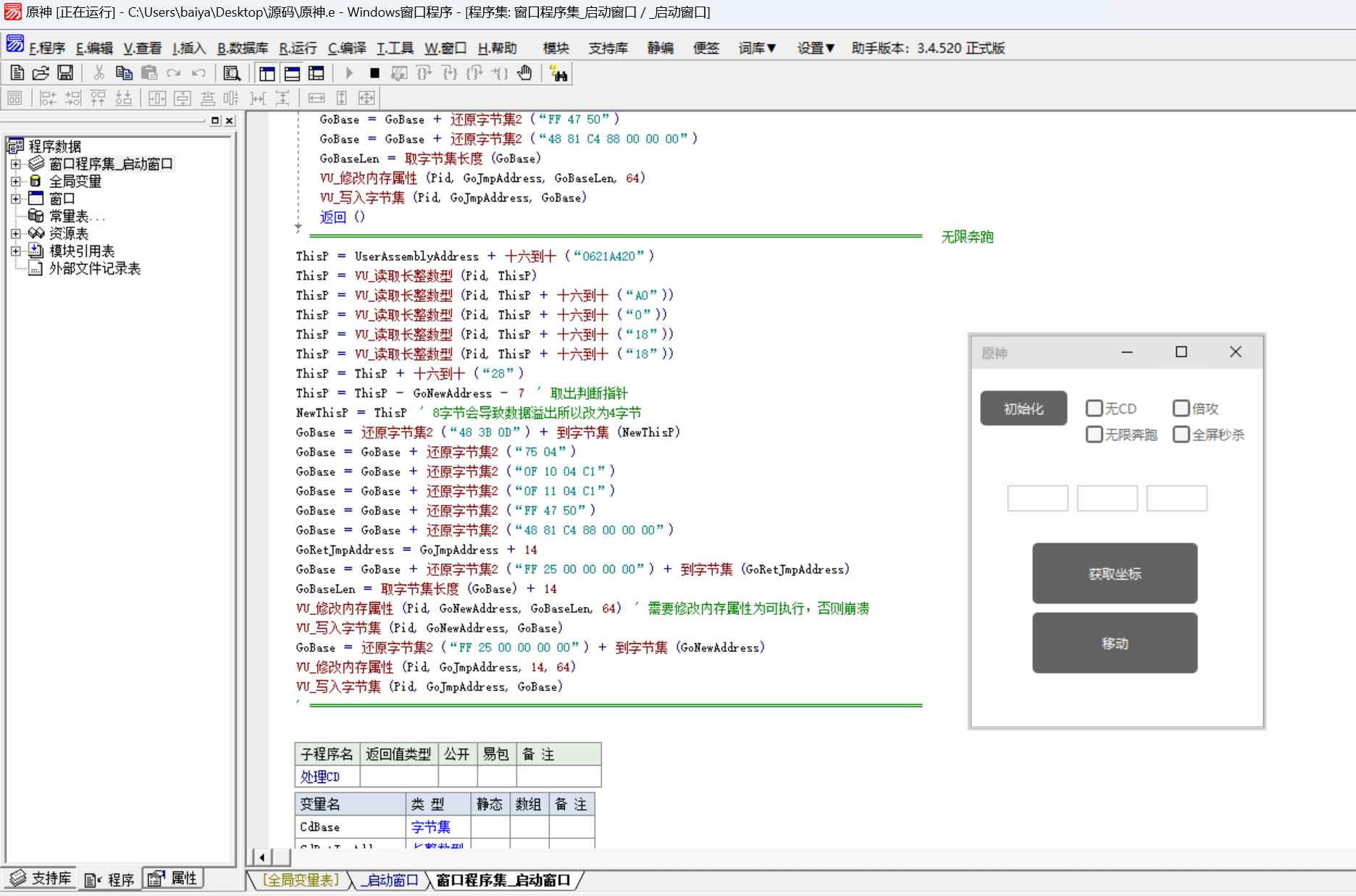Open the binoculars search icon
Image resolution: width=1356 pixels, height=896 pixels.
tap(558, 73)
